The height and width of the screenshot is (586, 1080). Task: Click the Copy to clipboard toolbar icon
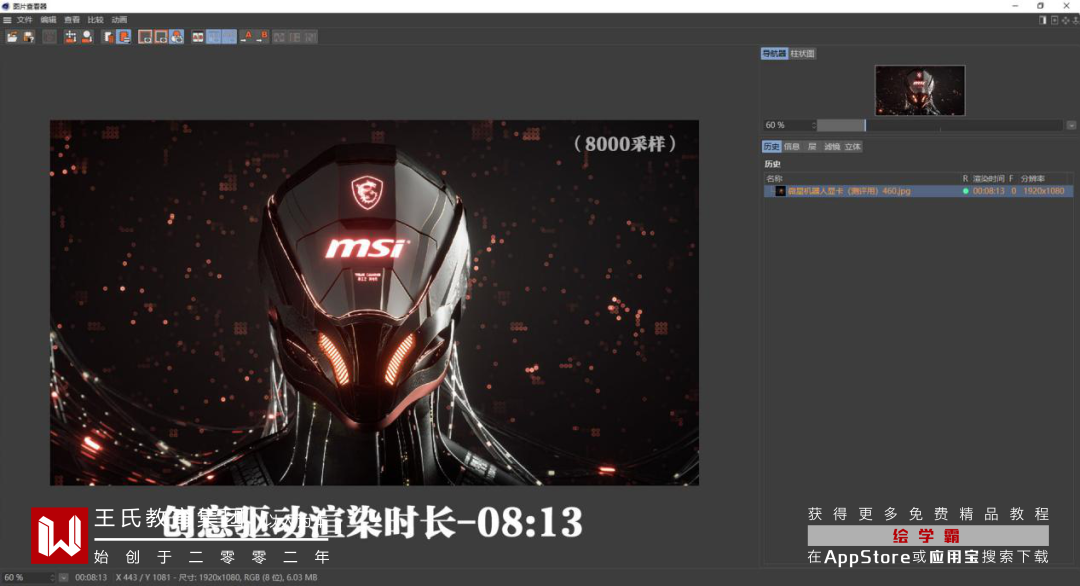tap(108, 37)
